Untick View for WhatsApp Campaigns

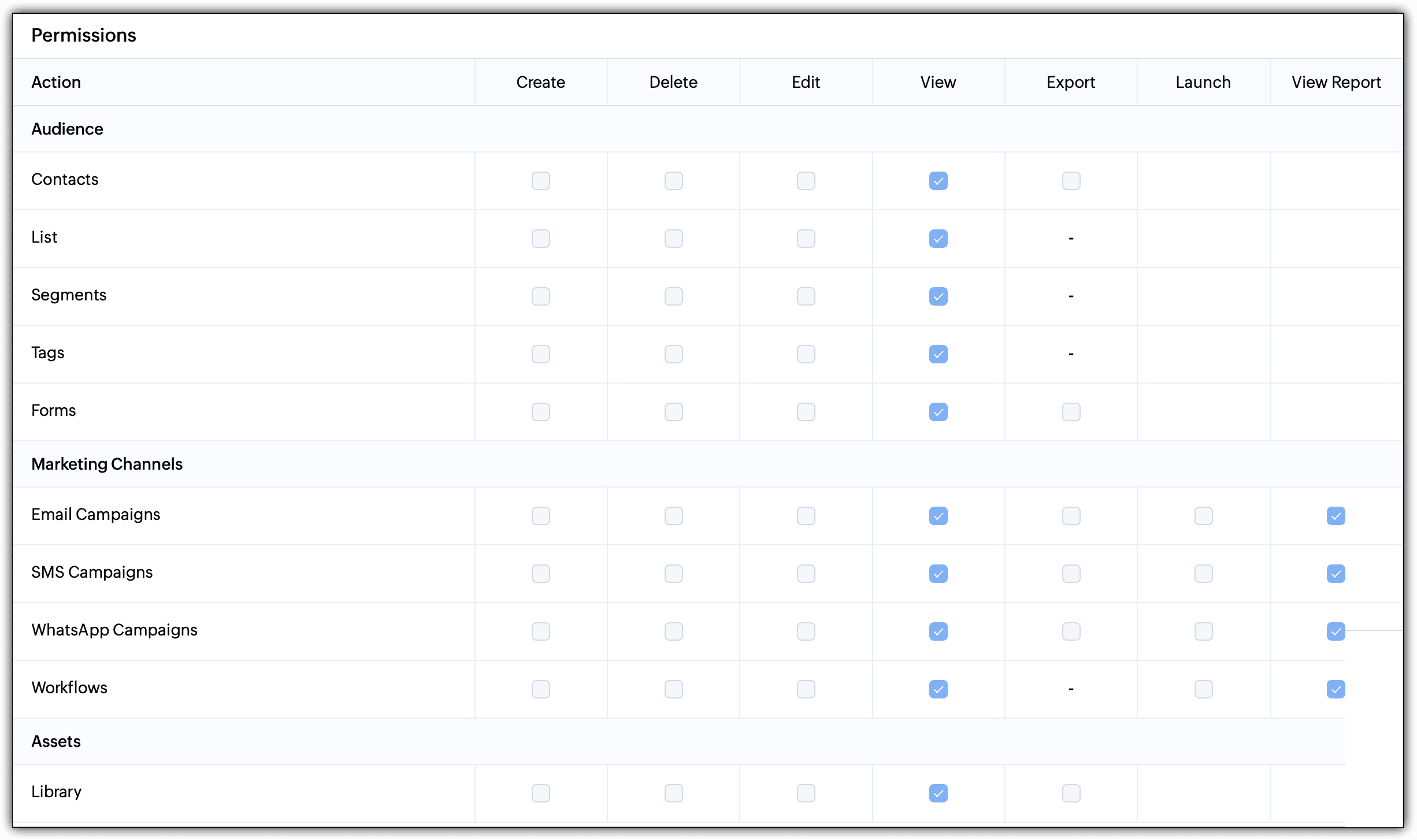(x=938, y=631)
